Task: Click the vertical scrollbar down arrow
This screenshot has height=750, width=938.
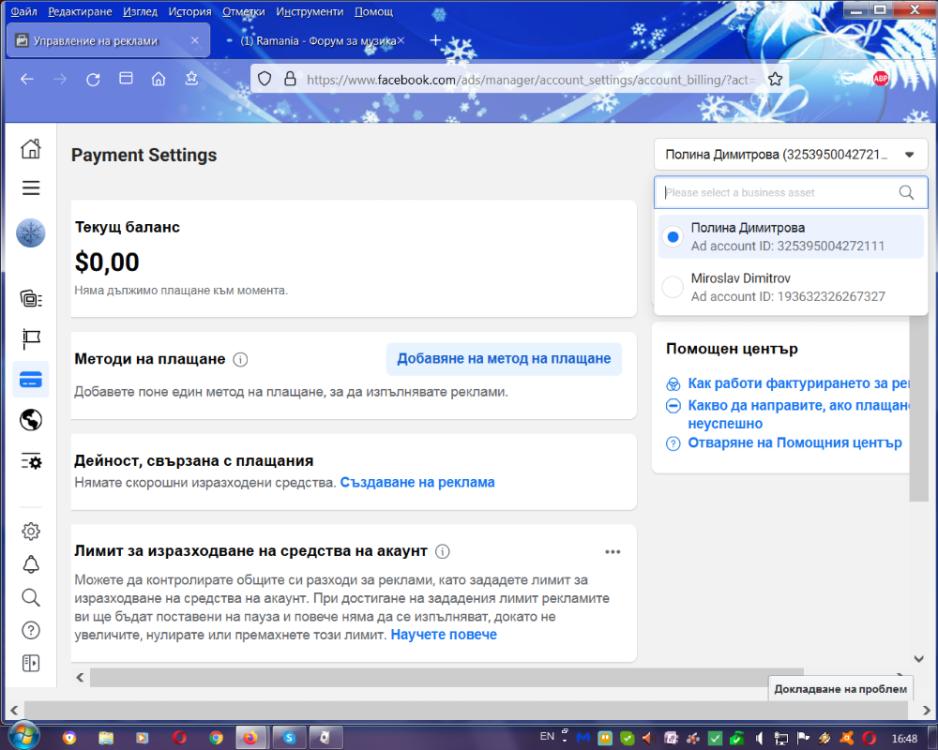Action: point(919,659)
